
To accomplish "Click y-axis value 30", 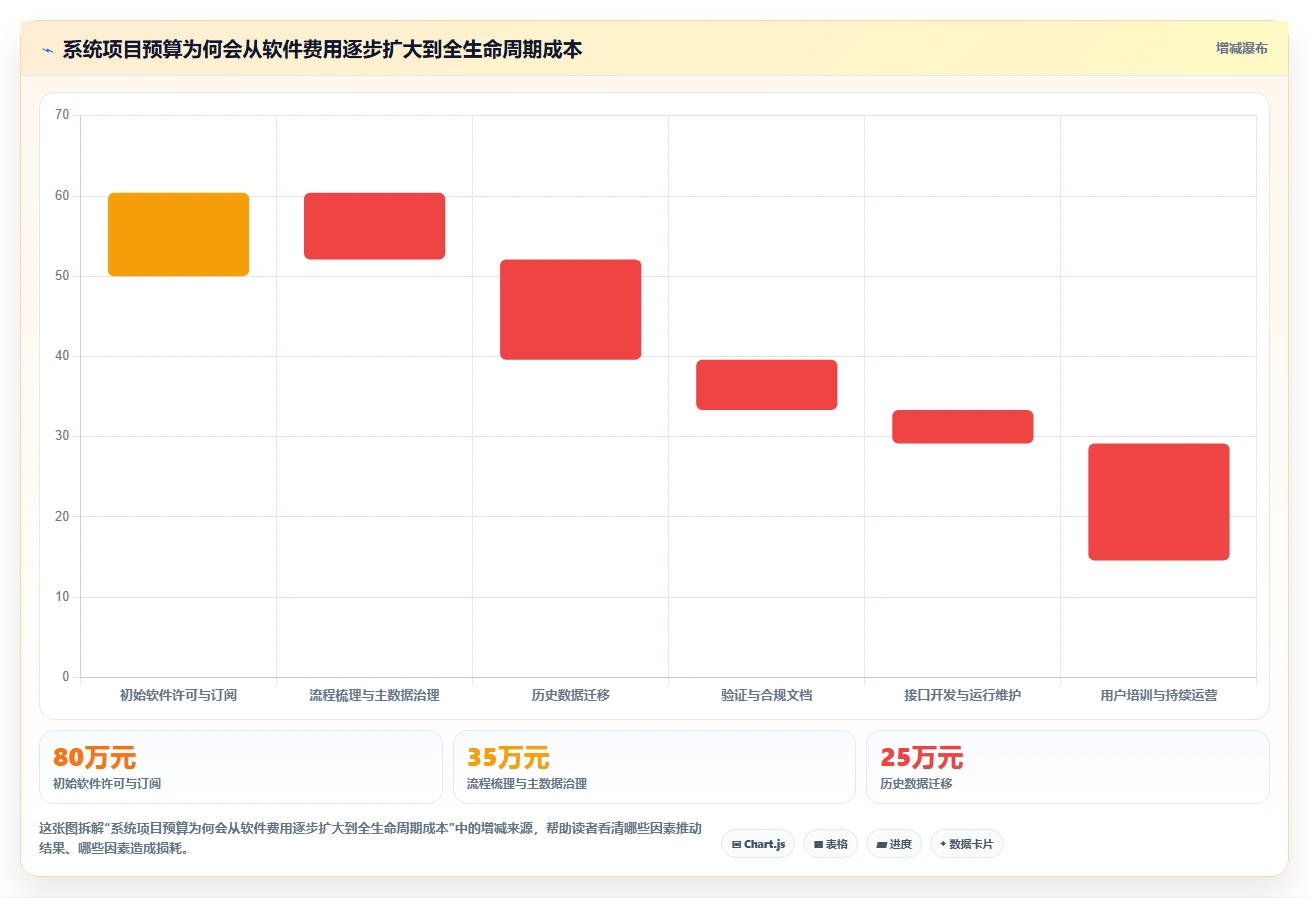I will coord(62,436).
